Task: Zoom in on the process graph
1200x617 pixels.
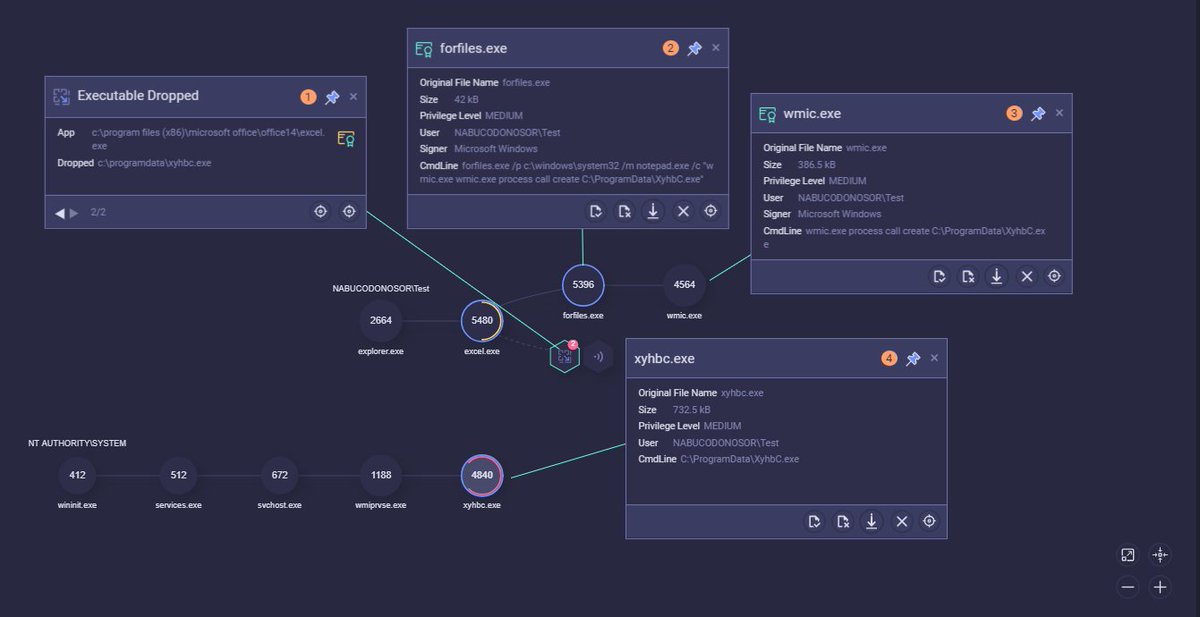Action: (x=1160, y=587)
